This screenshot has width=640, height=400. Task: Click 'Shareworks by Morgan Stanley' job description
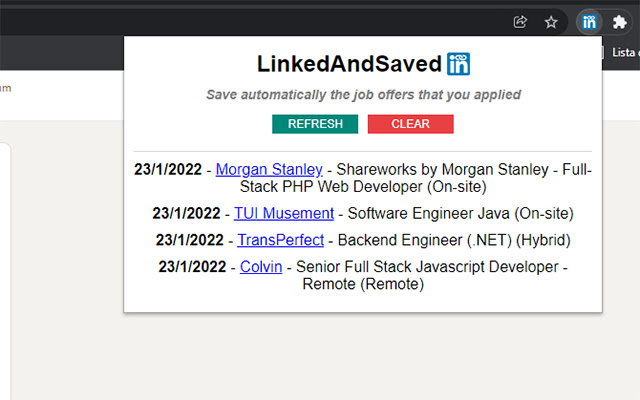pyautogui.click(x=442, y=169)
